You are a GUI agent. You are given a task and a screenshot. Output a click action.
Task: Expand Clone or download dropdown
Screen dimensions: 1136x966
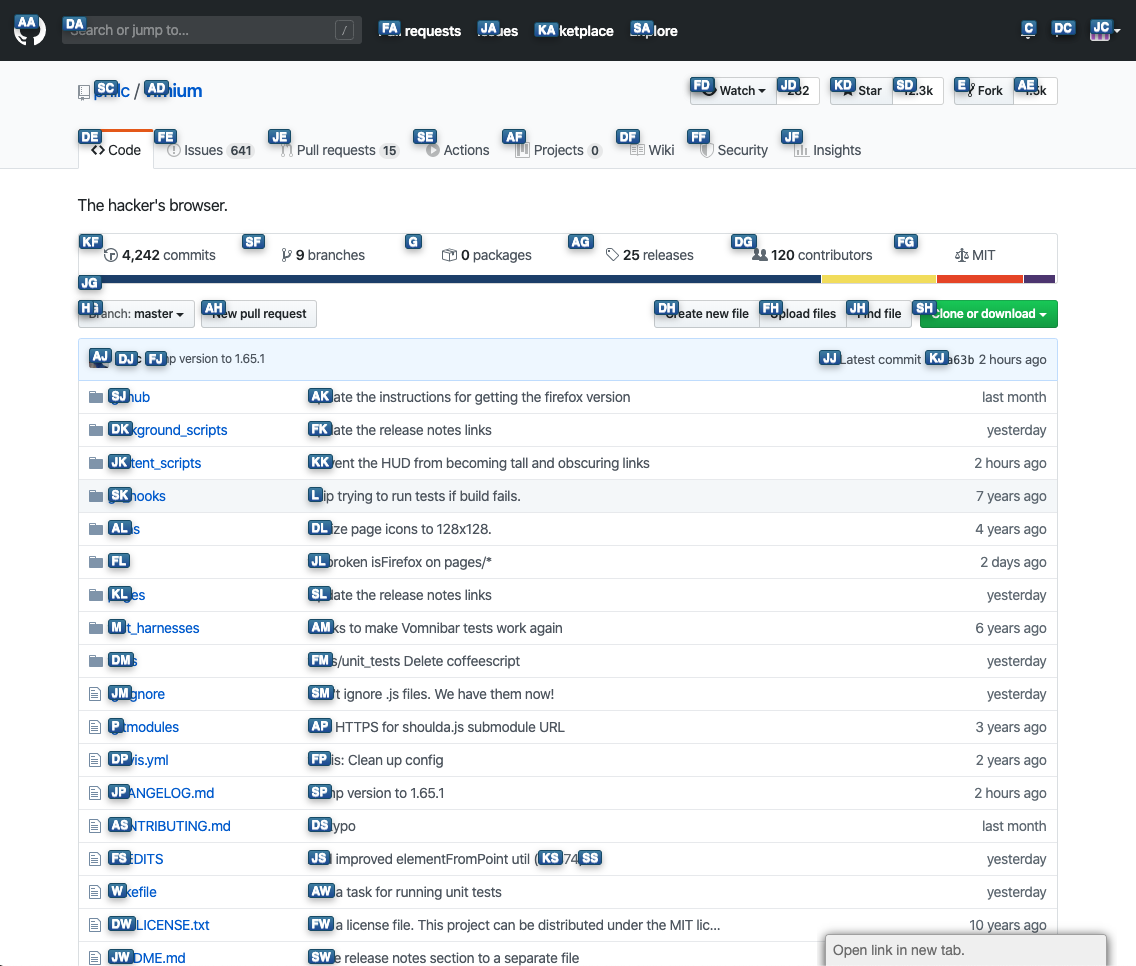988,314
